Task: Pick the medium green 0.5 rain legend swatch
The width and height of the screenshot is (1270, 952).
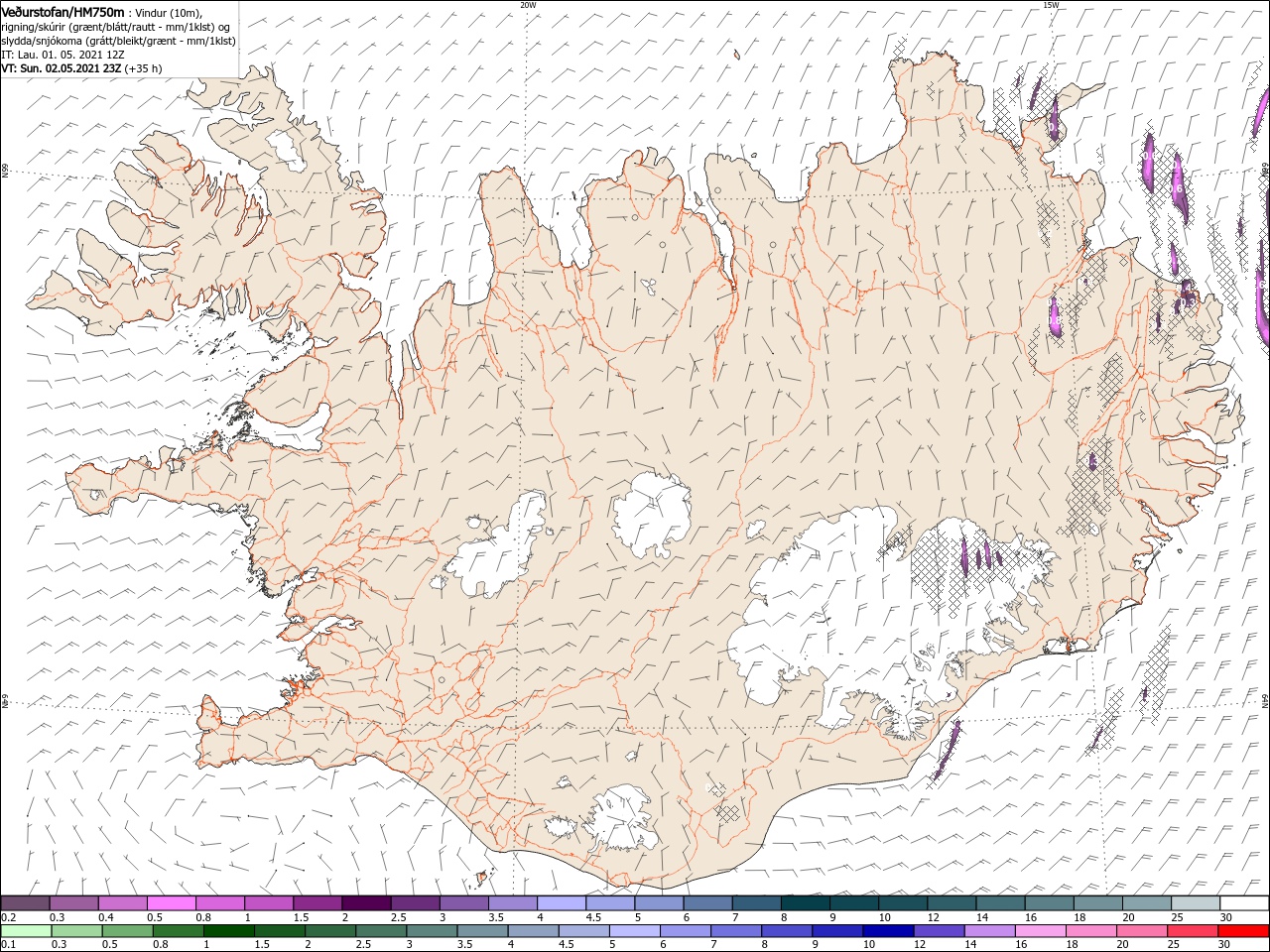Action: [127, 931]
